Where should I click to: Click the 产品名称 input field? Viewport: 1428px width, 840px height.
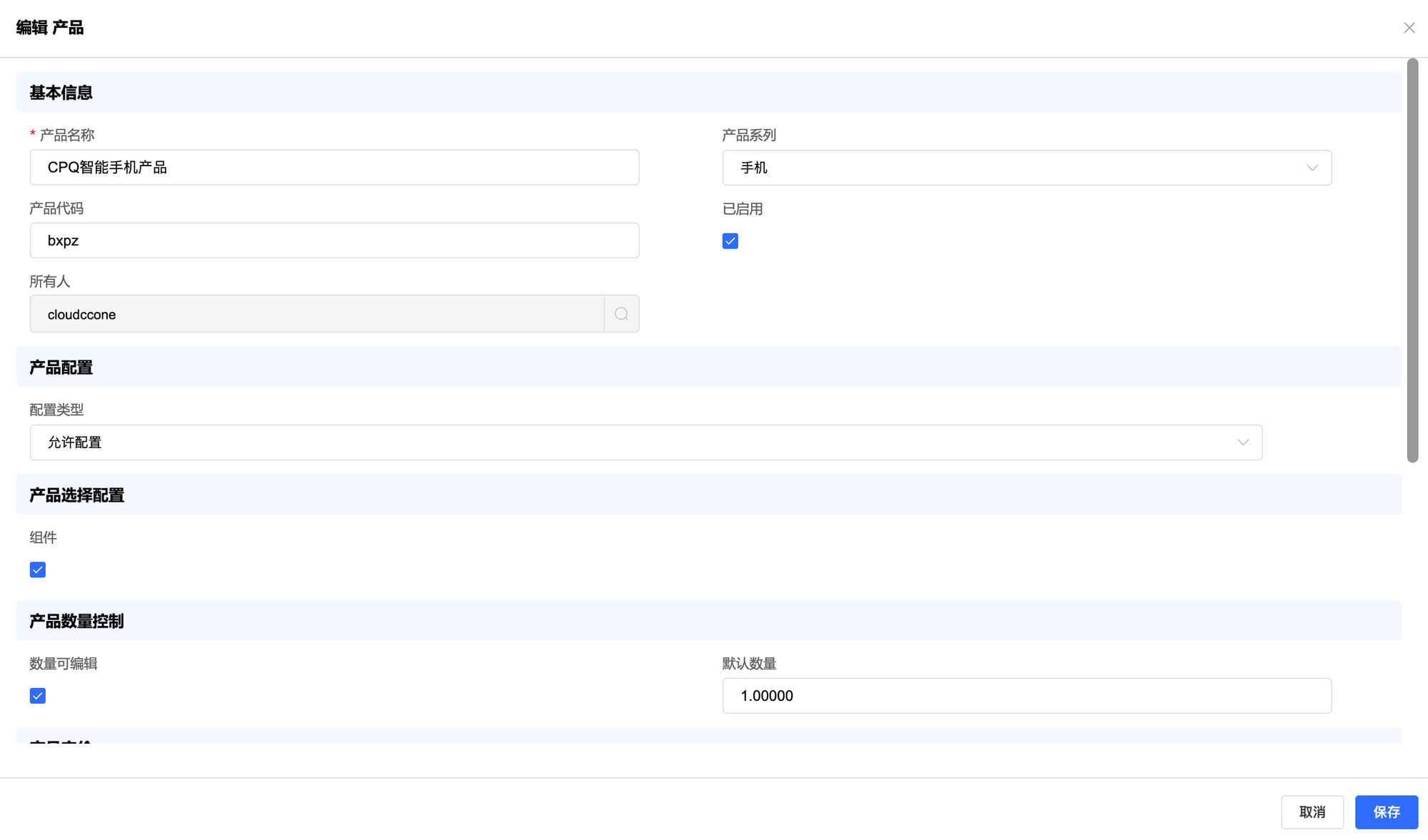pos(334,168)
